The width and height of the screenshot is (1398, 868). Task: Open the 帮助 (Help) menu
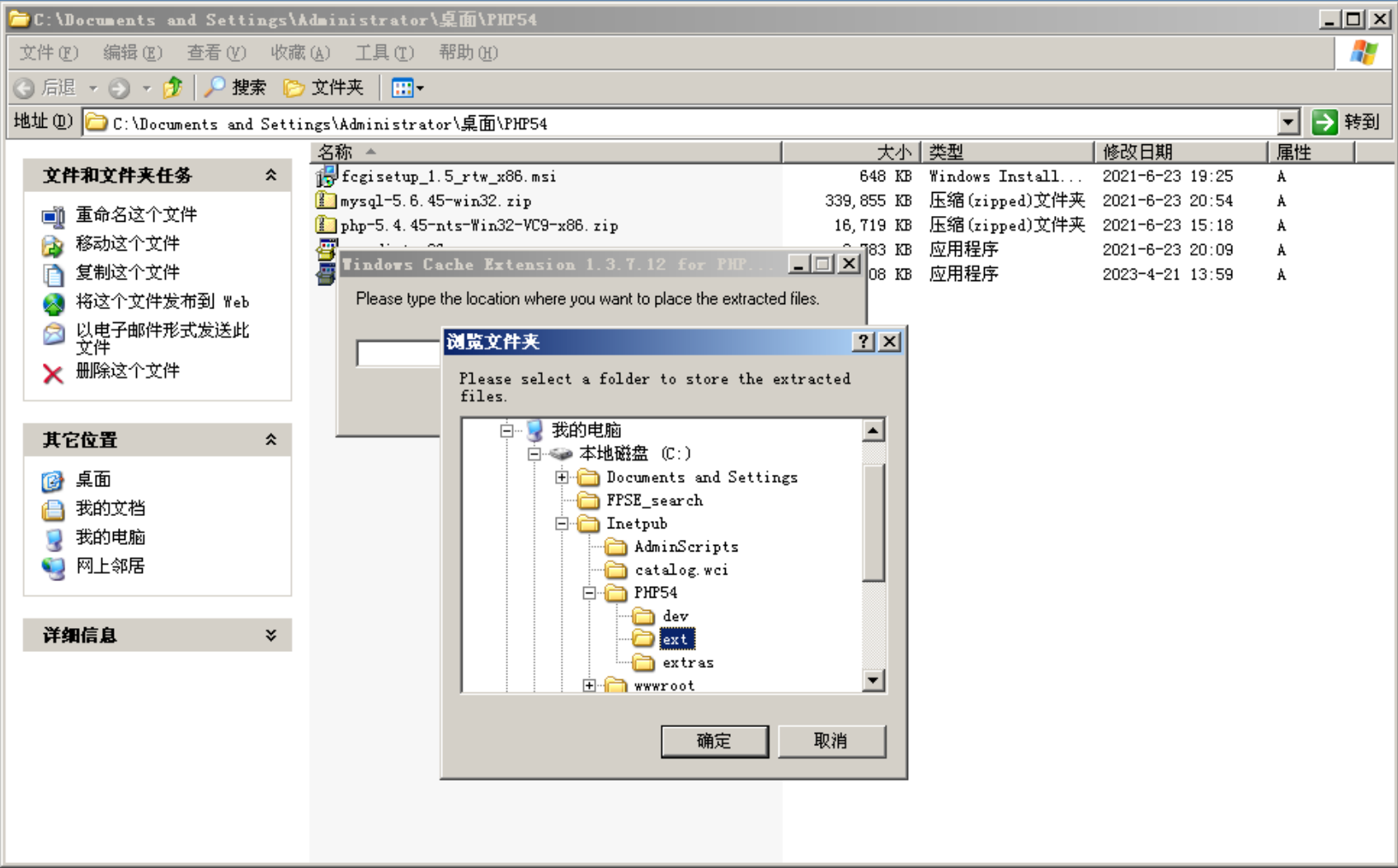click(x=468, y=53)
